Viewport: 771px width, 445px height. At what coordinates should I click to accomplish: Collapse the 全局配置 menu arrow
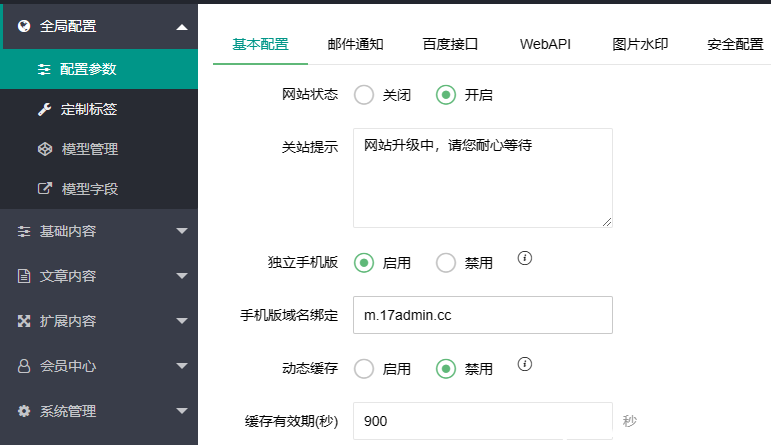(x=182, y=27)
